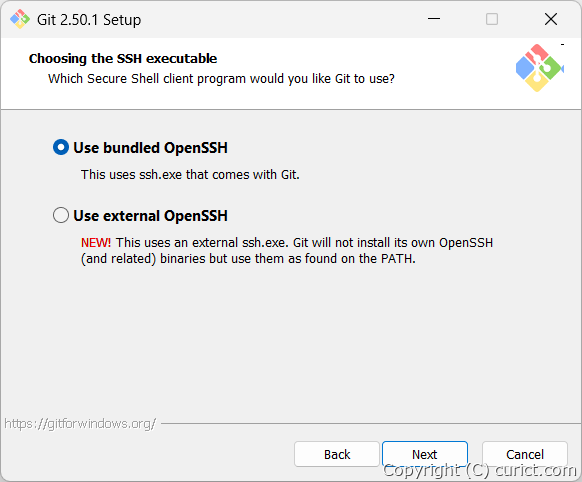Click the "comes with Git" description
Screen dimensions: 582x482
point(190,174)
